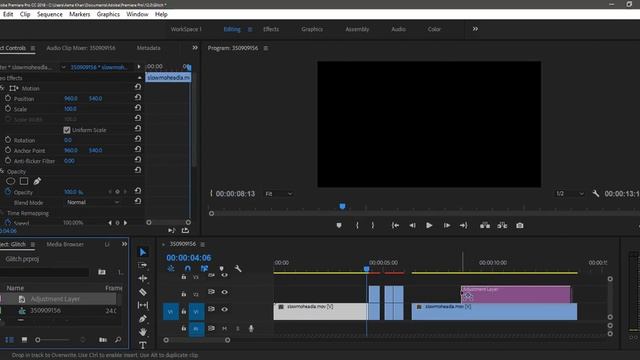Toggle animation stopwatch for Position
Image resolution: width=640 pixels, height=360 pixels.
(x=8, y=98)
